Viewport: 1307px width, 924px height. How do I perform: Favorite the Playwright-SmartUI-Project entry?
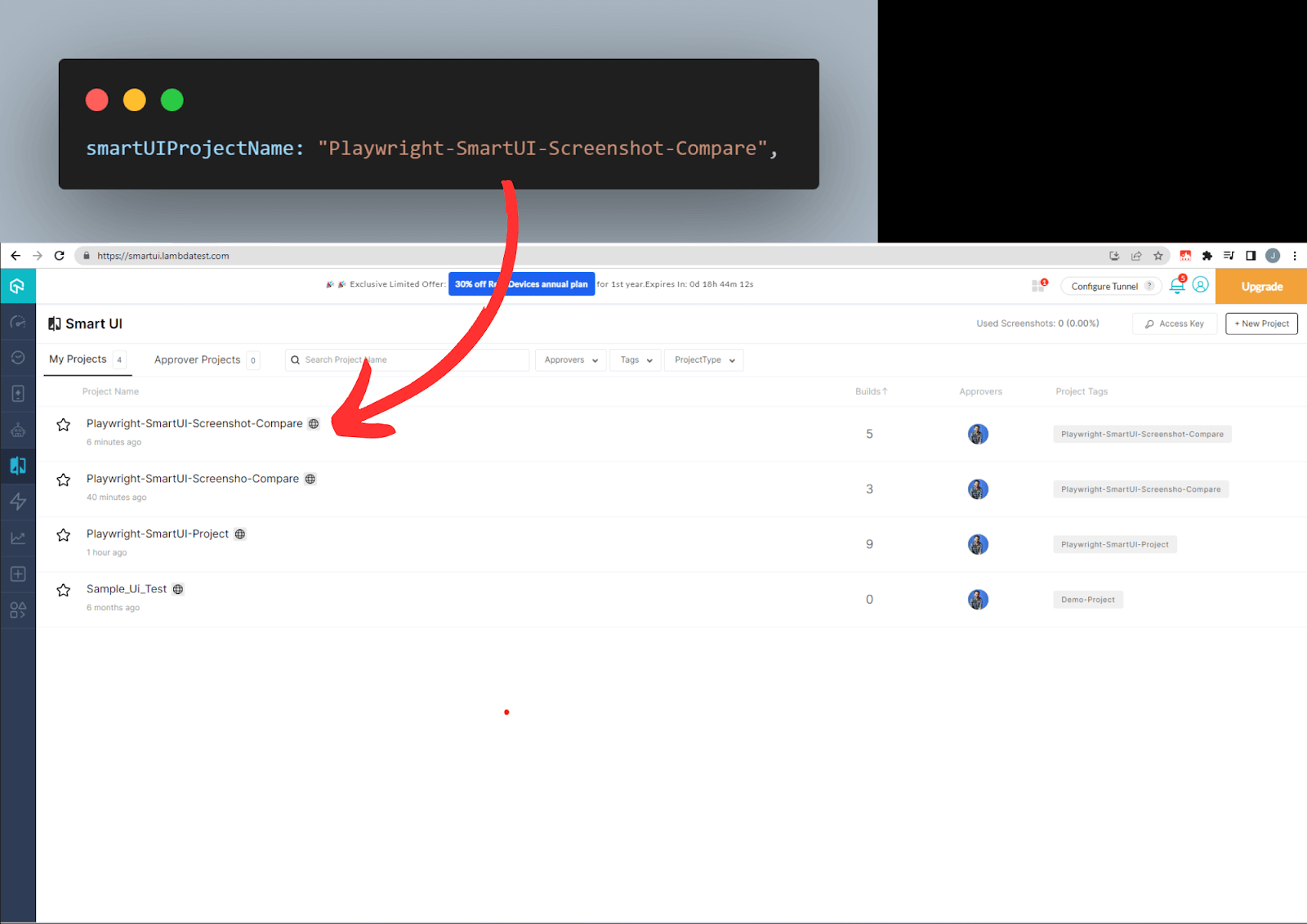coord(63,534)
